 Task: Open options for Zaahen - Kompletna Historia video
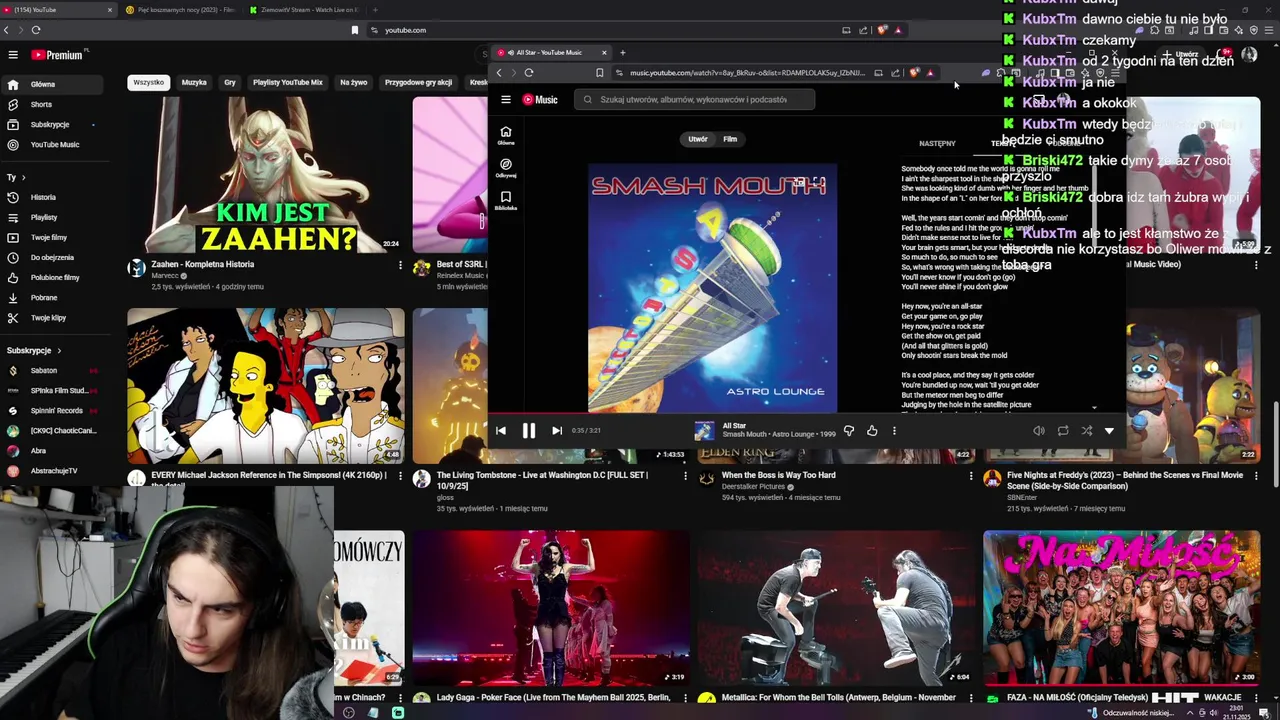[400, 265]
